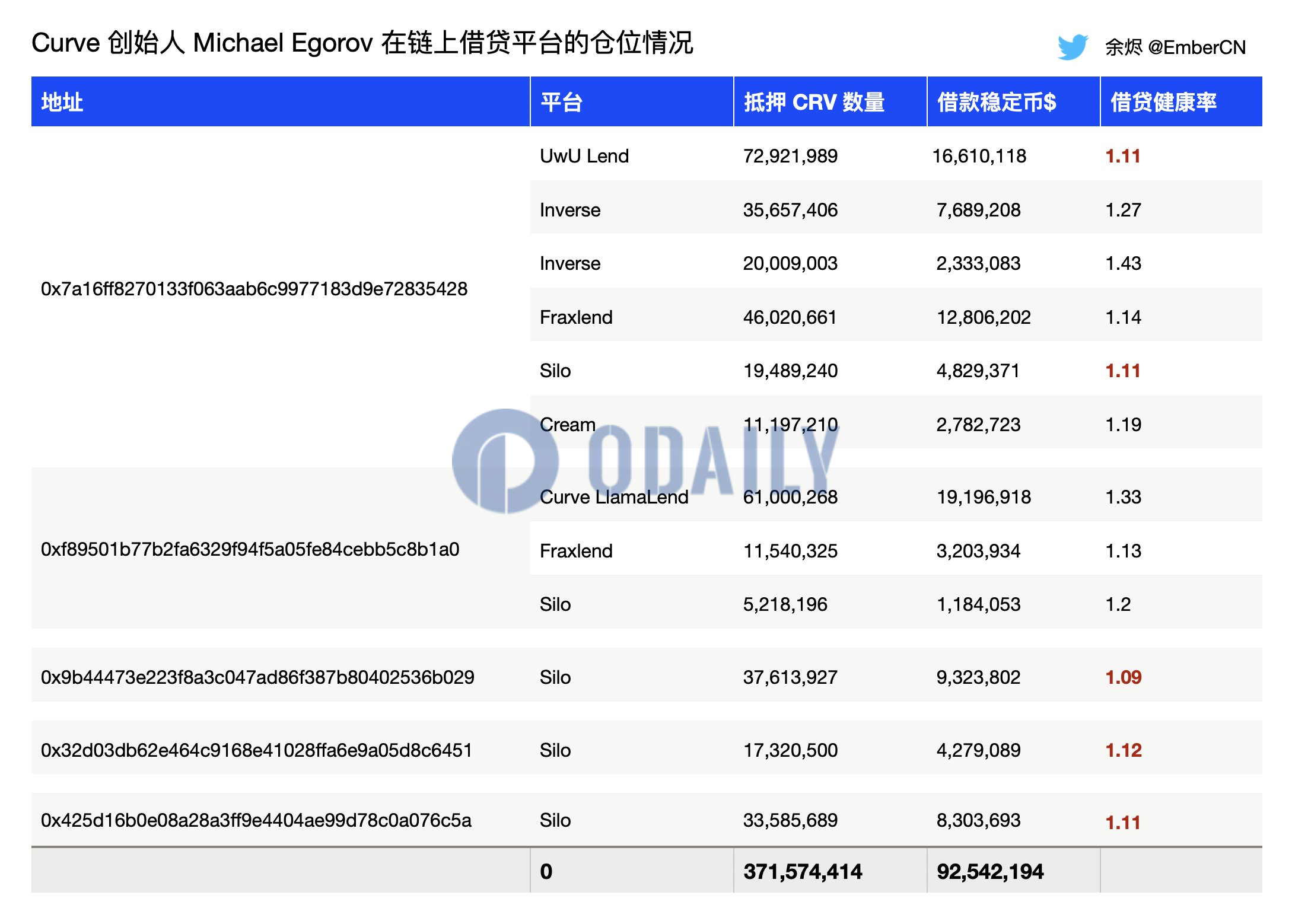This screenshot has width=1292, height=924.
Task: Click the 1.43 health rate value
Action: pyautogui.click(x=1124, y=263)
